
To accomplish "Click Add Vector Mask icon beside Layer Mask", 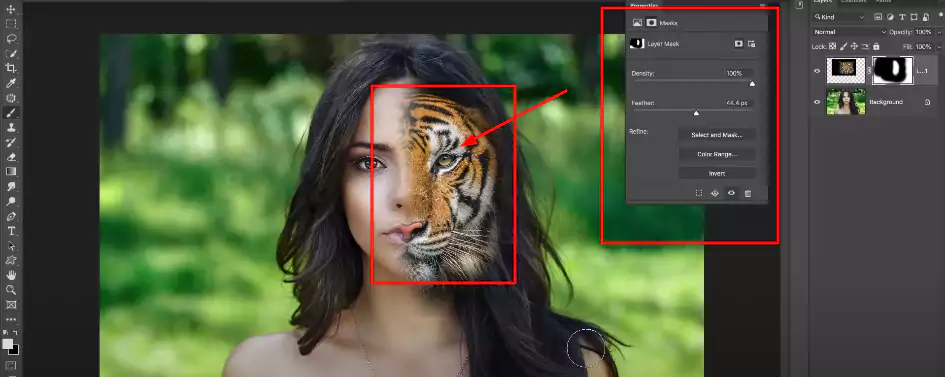I will click(752, 43).
